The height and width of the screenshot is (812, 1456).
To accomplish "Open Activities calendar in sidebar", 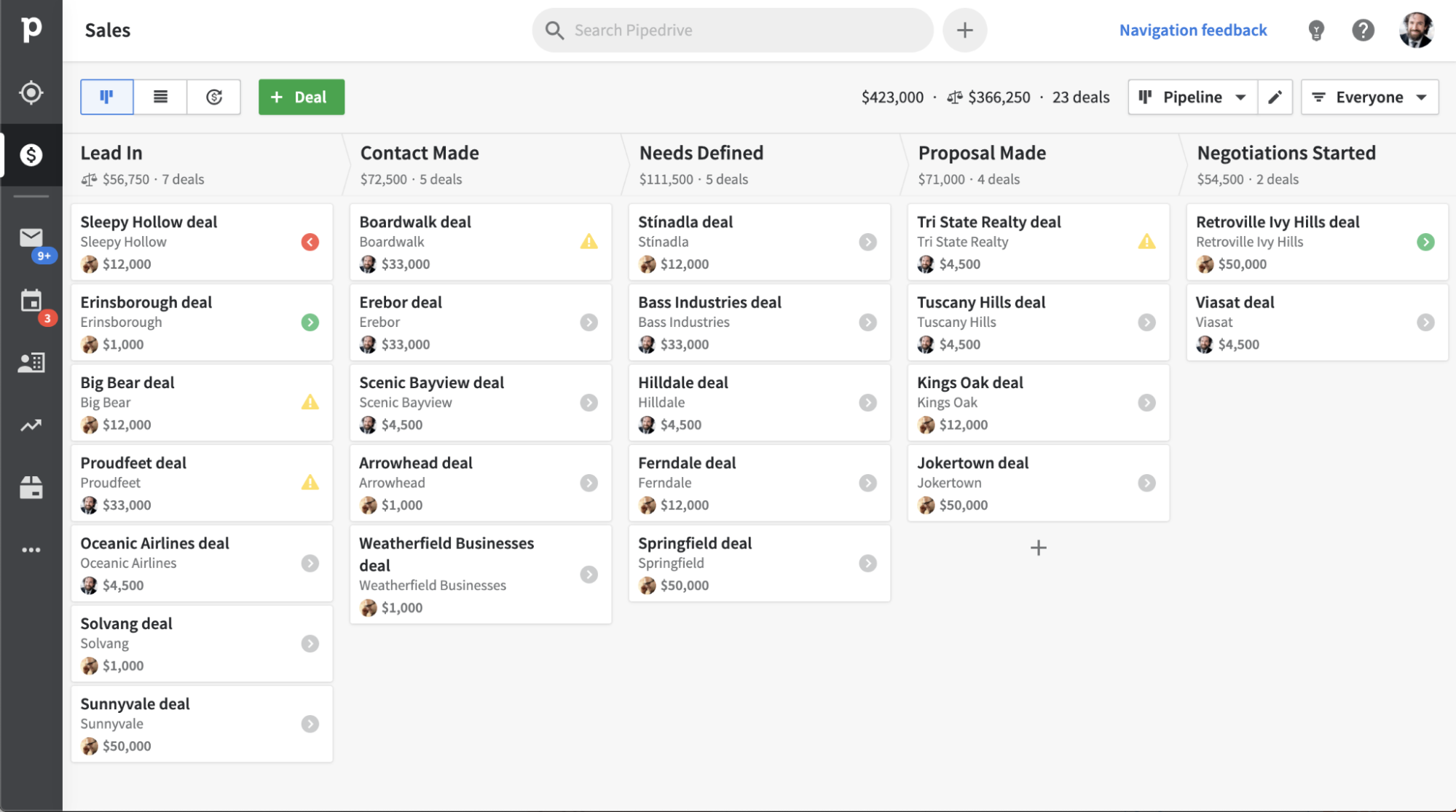I will pos(31,300).
